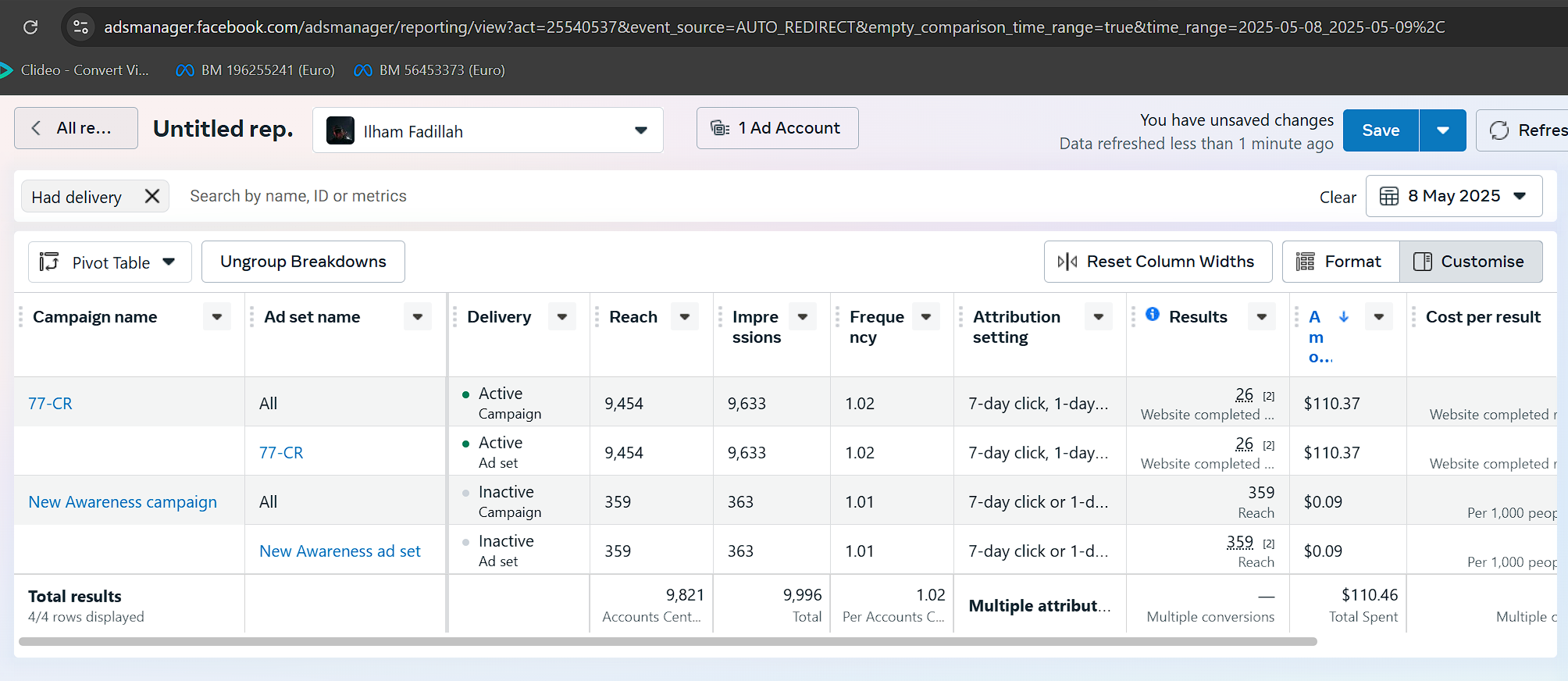The image size is (1568, 681).
Task: Open Attribution setting column menu arrow
Action: [x=1099, y=316]
